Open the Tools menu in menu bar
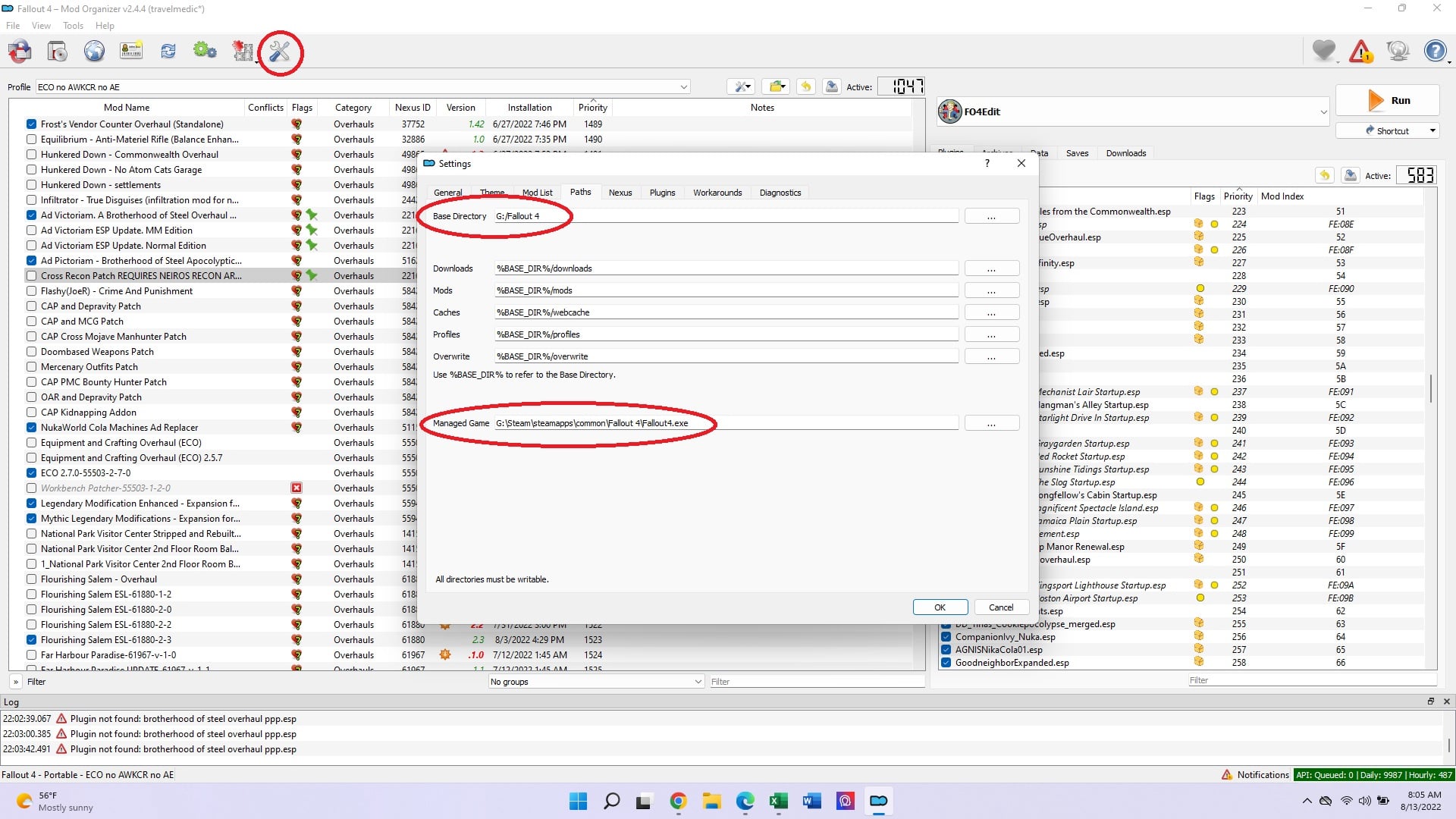The height and width of the screenshot is (819, 1456). (73, 26)
